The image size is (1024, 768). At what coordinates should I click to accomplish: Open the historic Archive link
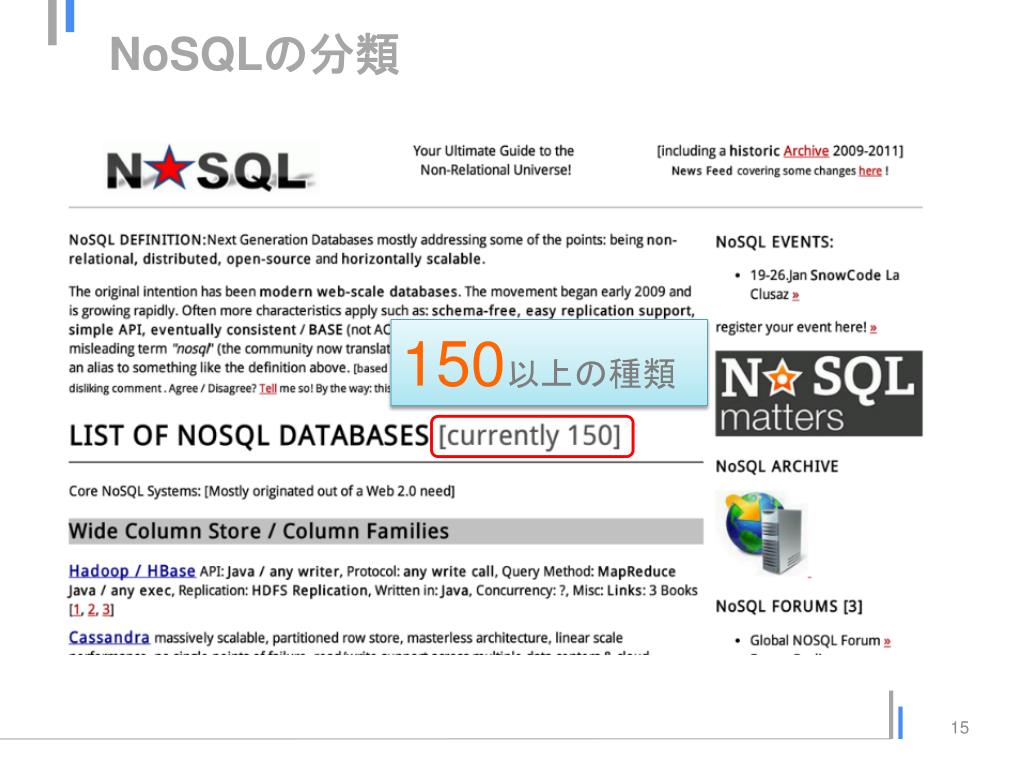pos(806,151)
